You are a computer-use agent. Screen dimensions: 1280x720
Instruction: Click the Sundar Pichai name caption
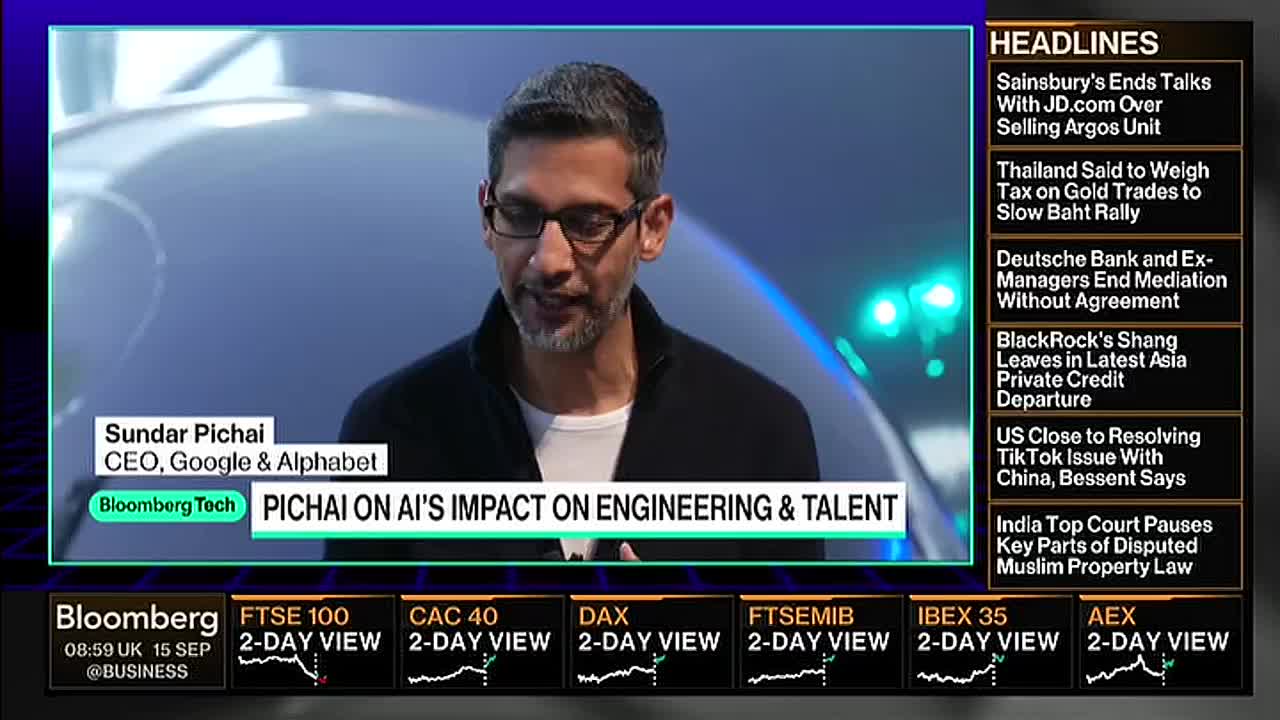[185, 433]
